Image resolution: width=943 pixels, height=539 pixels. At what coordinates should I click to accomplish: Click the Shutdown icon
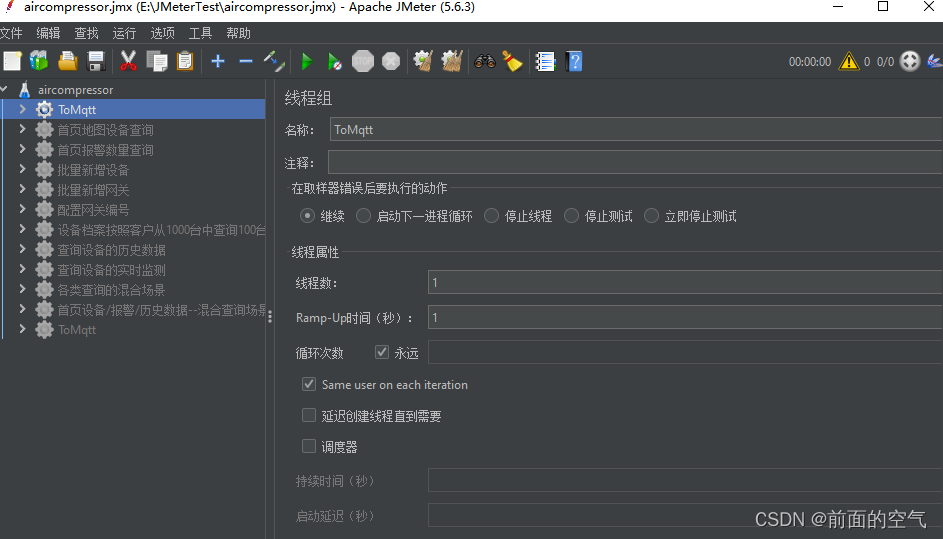[391, 61]
